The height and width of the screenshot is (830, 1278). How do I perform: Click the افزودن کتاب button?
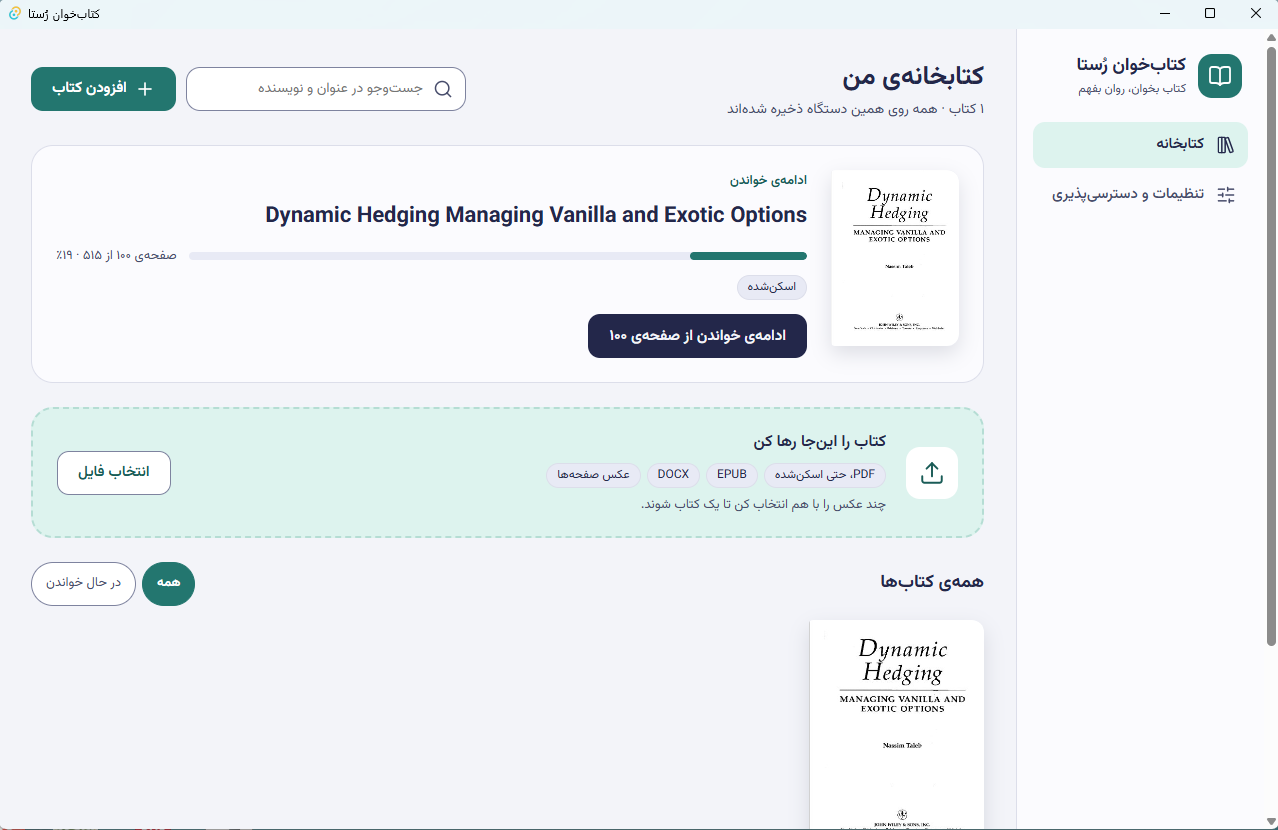tap(103, 89)
